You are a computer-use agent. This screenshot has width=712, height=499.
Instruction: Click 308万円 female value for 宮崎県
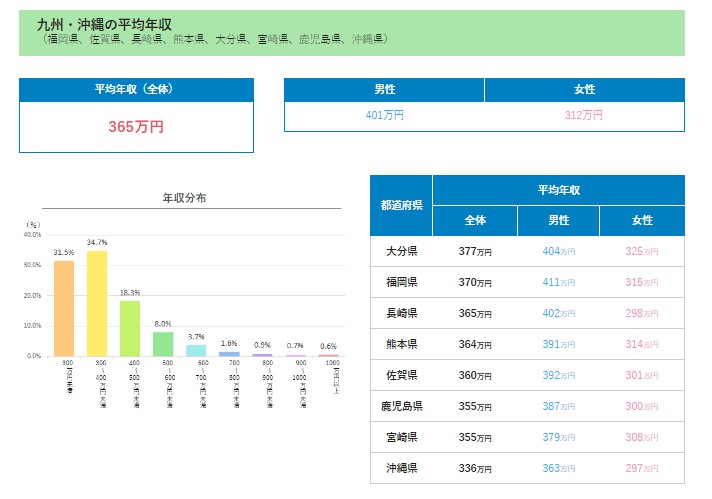click(642, 437)
